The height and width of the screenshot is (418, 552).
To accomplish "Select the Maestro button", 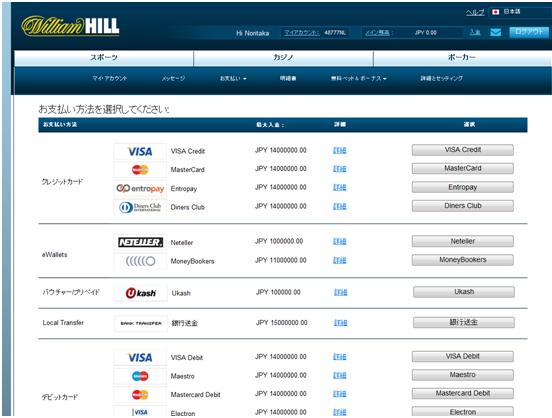I will point(463,375).
